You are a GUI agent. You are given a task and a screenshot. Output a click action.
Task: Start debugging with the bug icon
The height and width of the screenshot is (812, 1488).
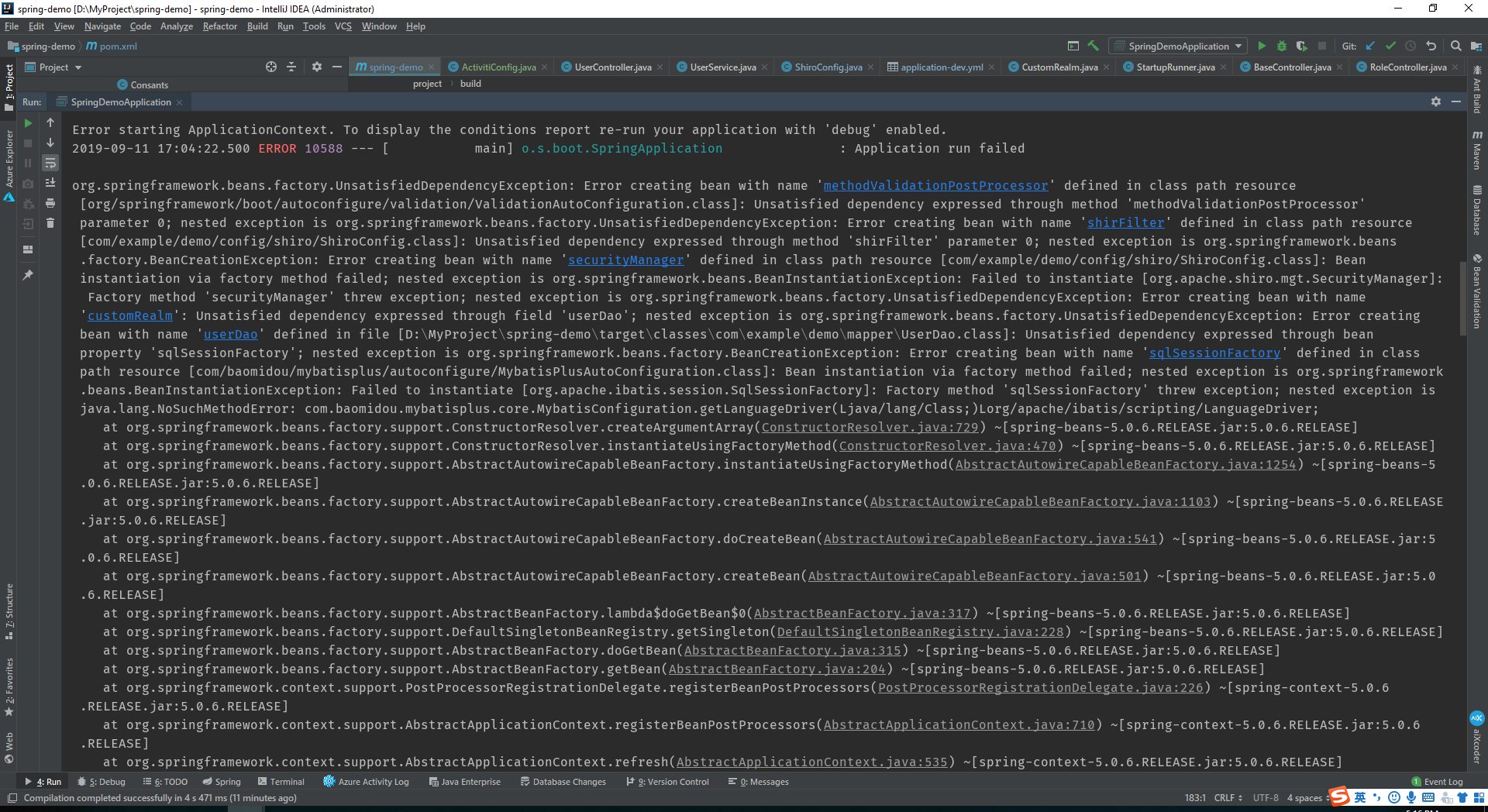[x=1282, y=46]
